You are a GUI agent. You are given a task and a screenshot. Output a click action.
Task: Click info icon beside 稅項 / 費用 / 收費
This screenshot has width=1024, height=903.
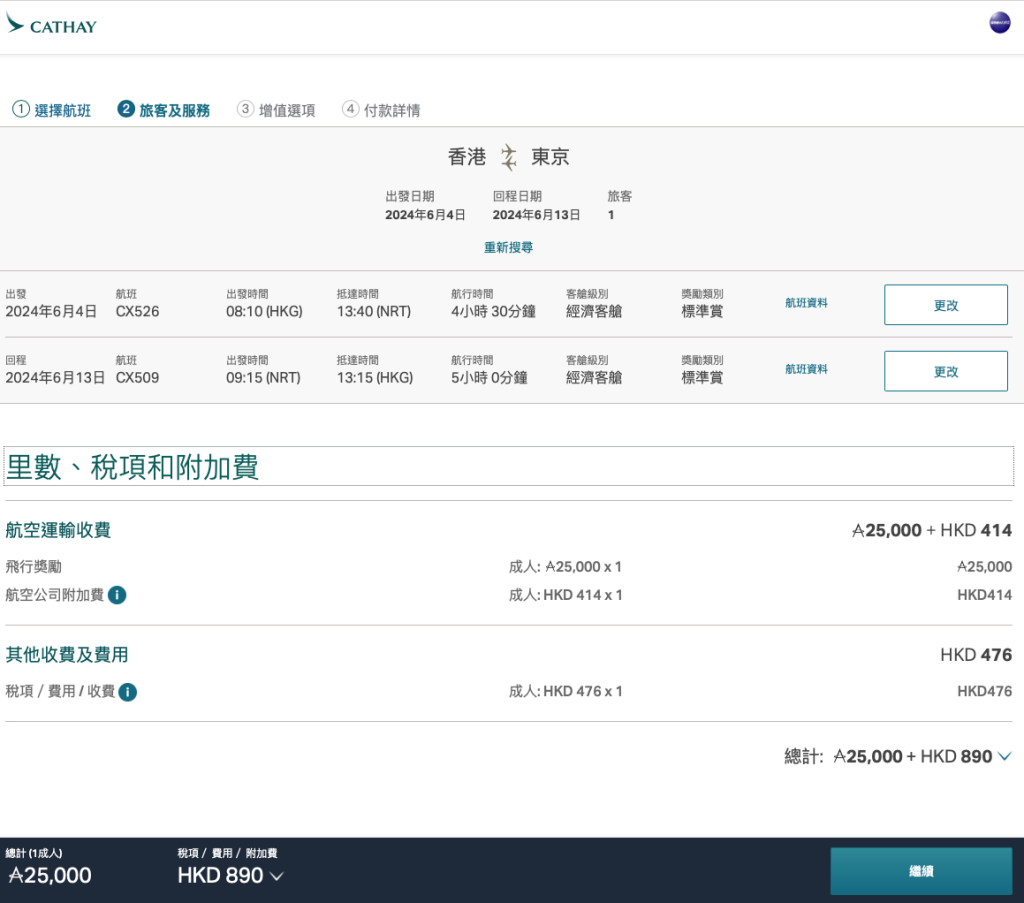(x=128, y=691)
